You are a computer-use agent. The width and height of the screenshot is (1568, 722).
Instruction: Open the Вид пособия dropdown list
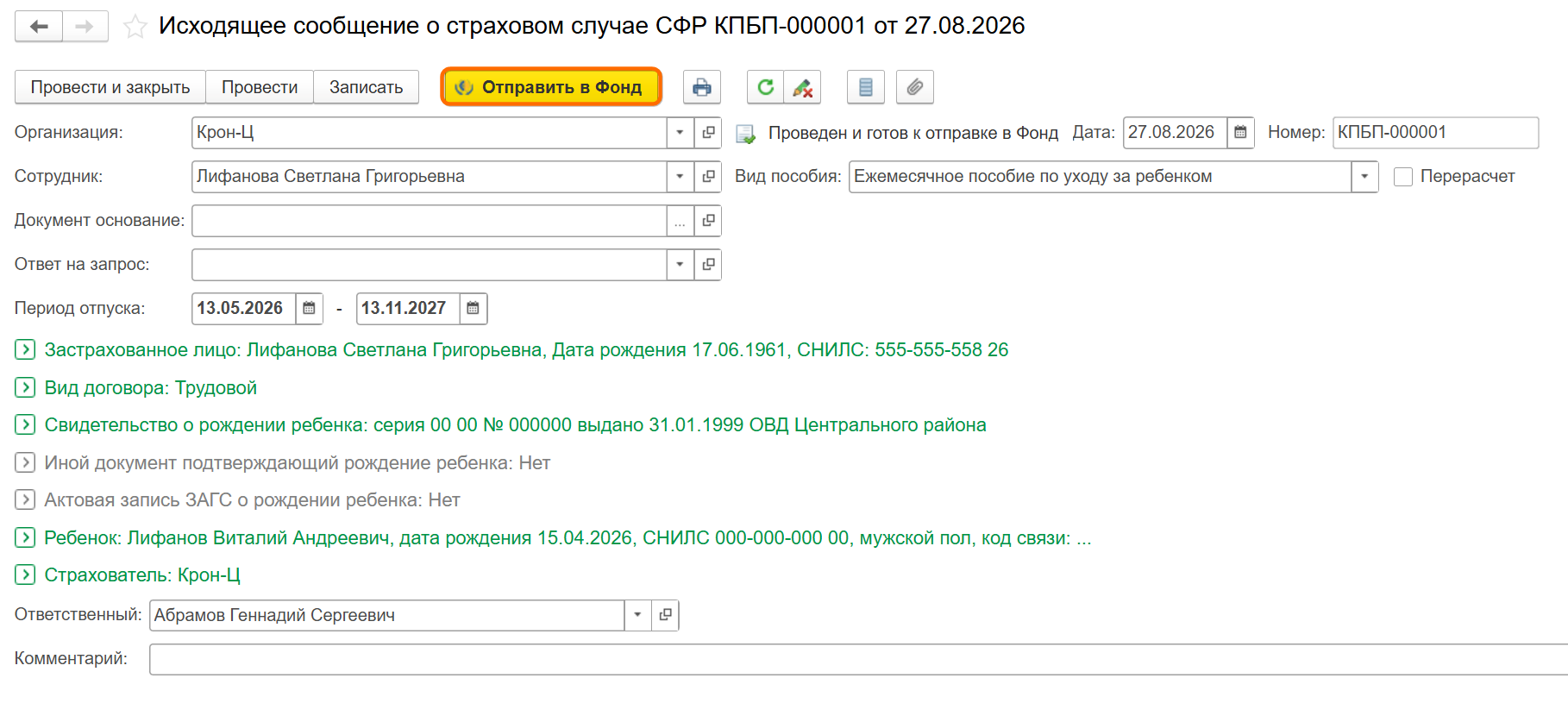click(x=1364, y=177)
